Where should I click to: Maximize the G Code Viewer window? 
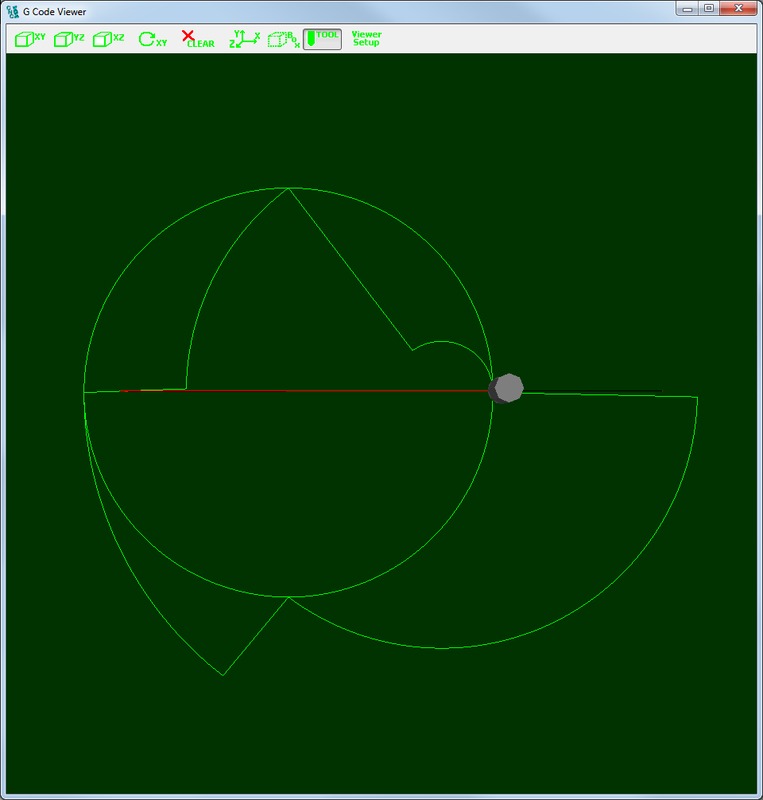pos(709,8)
